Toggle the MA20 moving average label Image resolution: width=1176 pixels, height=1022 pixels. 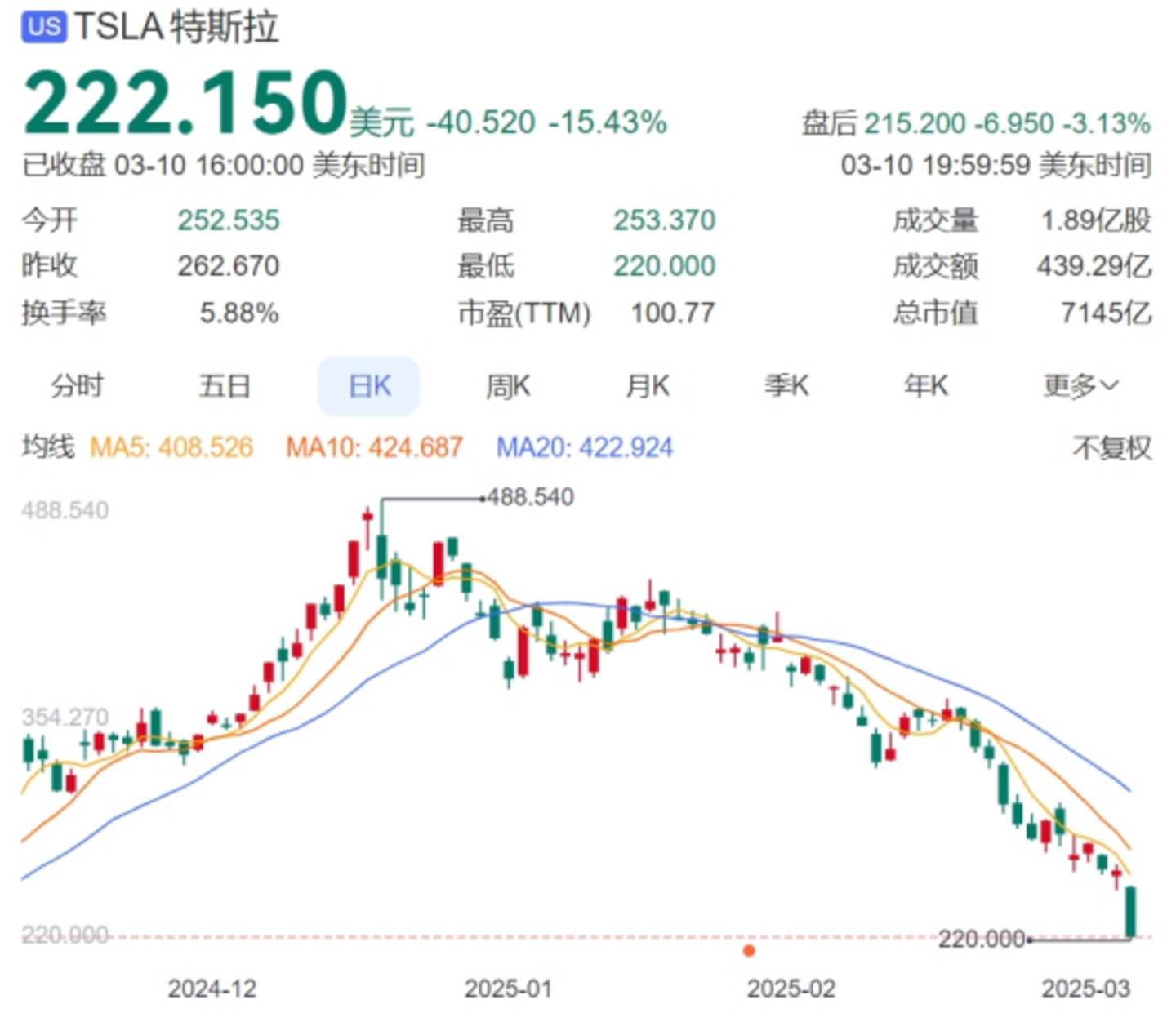coord(585,447)
